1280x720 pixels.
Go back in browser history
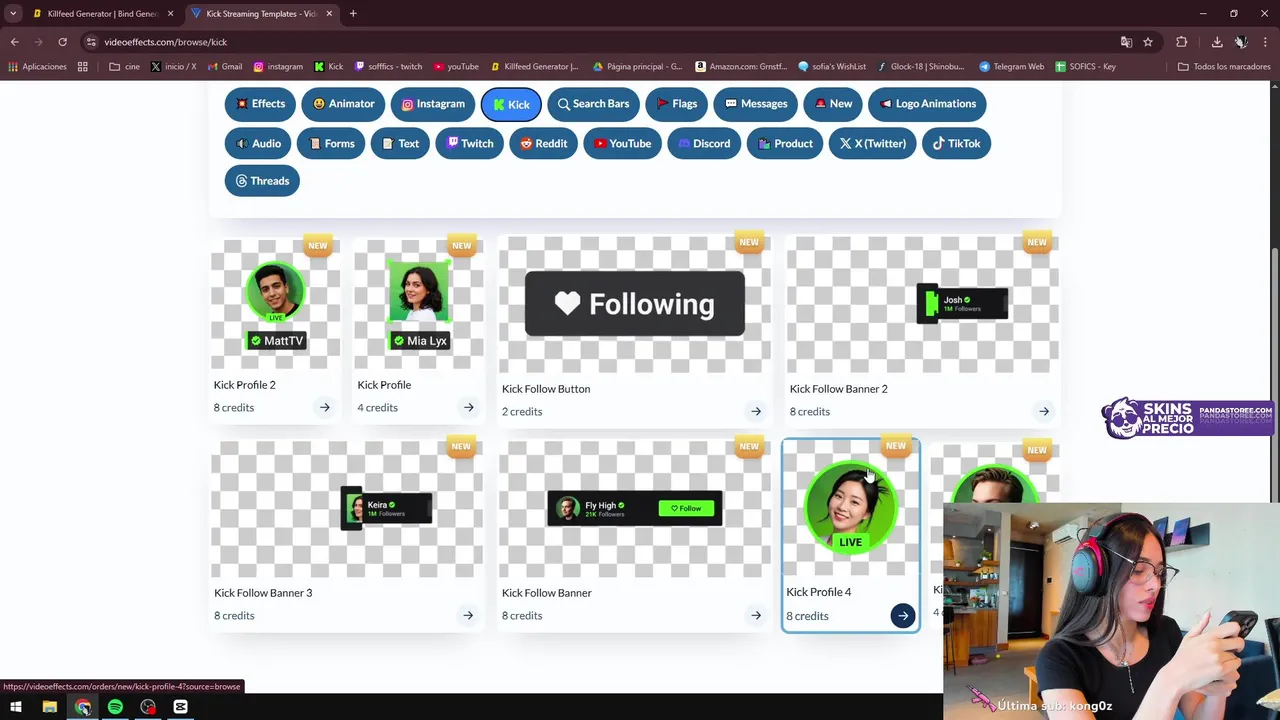[15, 42]
